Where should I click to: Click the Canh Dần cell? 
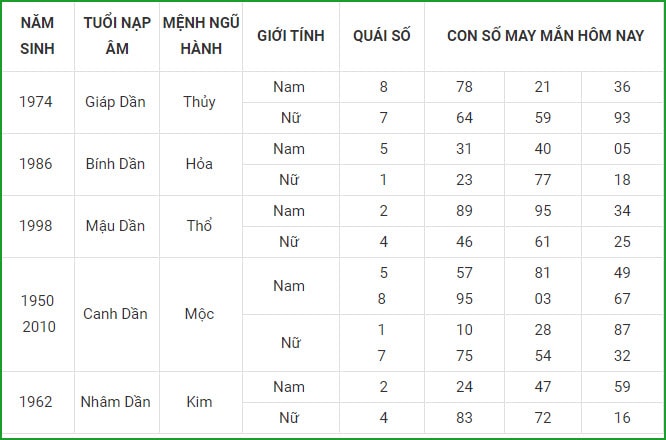pos(117,314)
